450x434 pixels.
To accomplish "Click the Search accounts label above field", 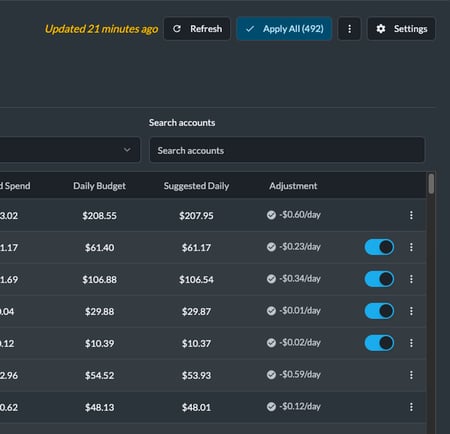I will tap(182, 123).
